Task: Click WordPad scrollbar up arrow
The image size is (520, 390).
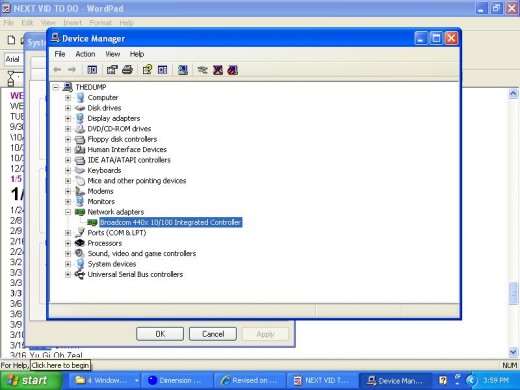Action: tap(513, 94)
